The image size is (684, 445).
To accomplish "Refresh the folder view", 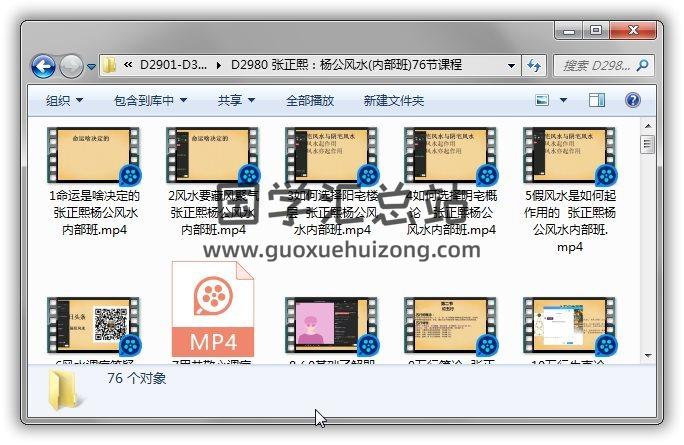I will pos(534,66).
